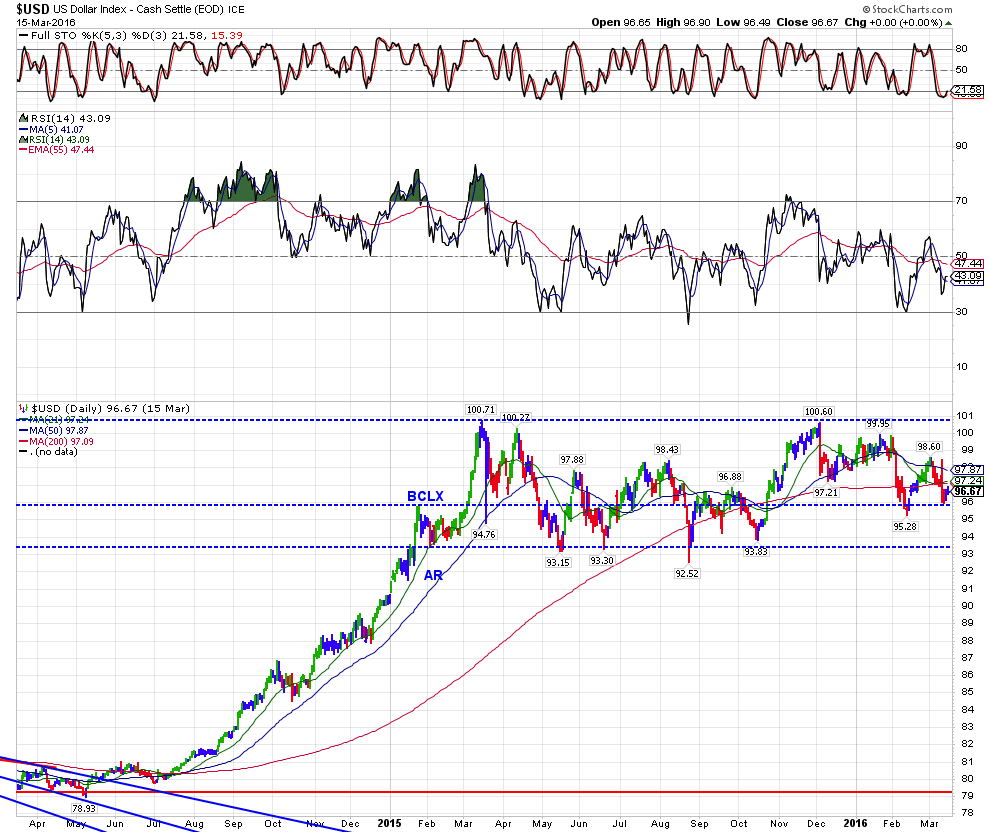The width and height of the screenshot is (990, 832).
Task: Click the 100.60 high price label
Action: point(818,411)
